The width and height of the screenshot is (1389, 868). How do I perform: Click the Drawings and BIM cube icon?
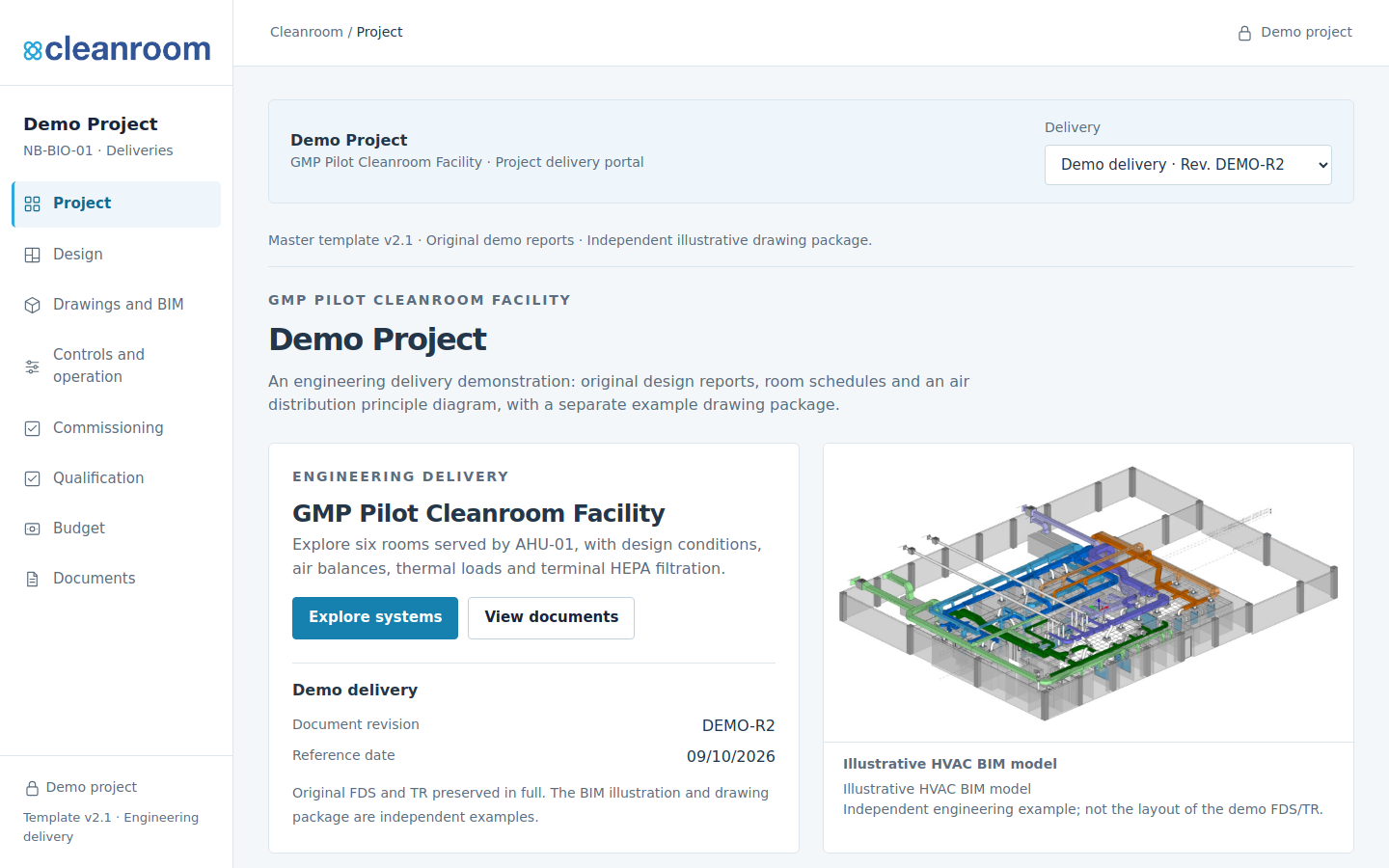click(33, 305)
